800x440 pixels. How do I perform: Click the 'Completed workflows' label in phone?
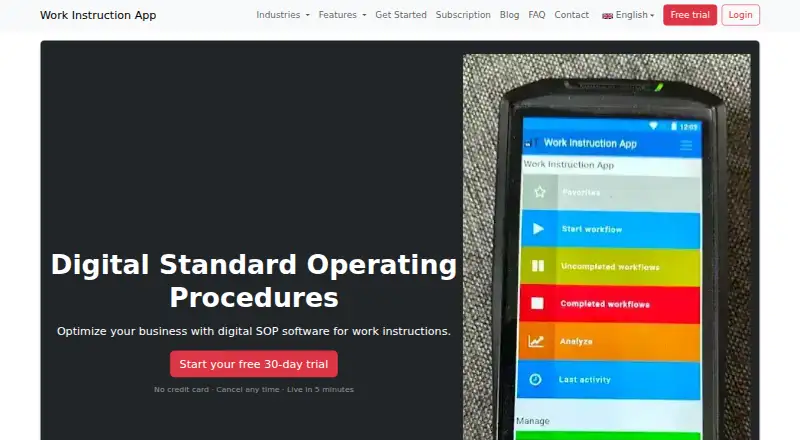(x=605, y=304)
